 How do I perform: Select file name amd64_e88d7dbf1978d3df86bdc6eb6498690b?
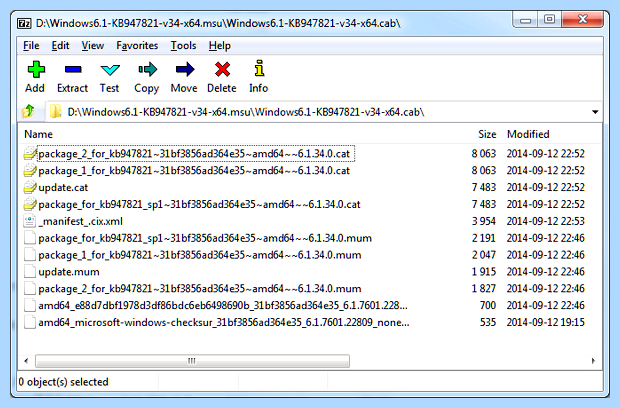tap(223, 306)
